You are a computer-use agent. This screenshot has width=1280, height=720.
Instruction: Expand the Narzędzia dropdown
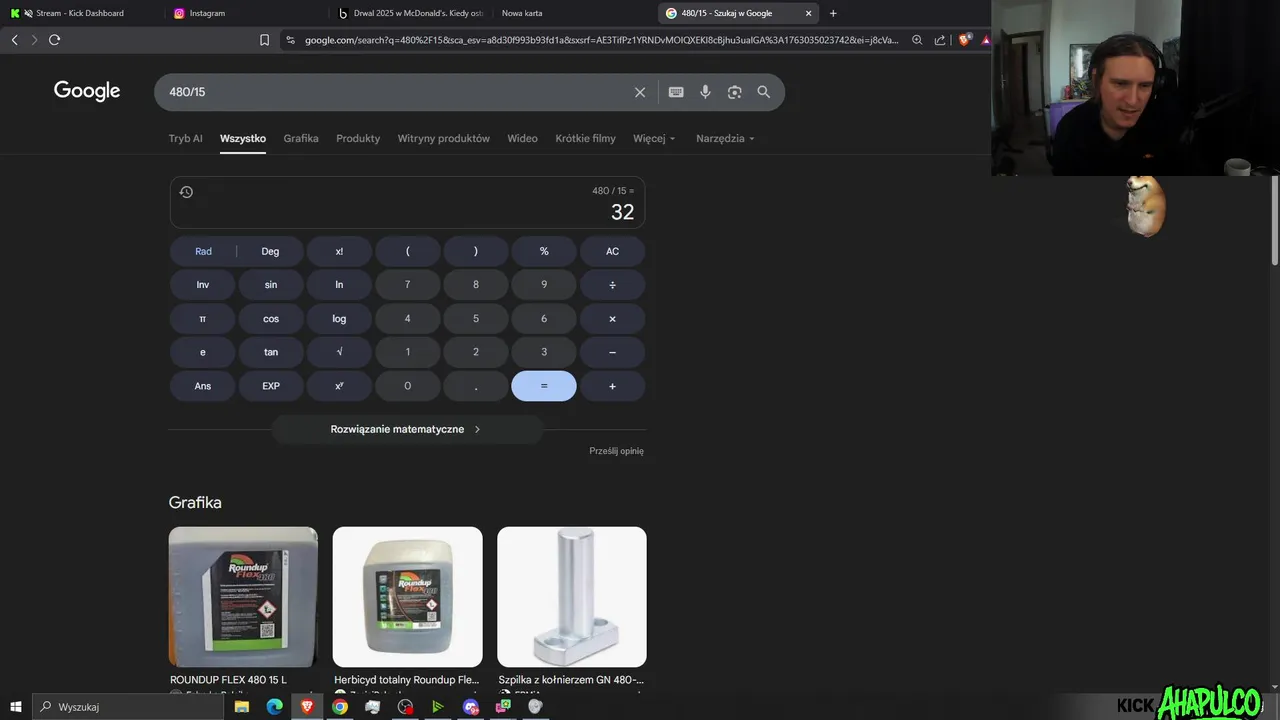(725, 138)
